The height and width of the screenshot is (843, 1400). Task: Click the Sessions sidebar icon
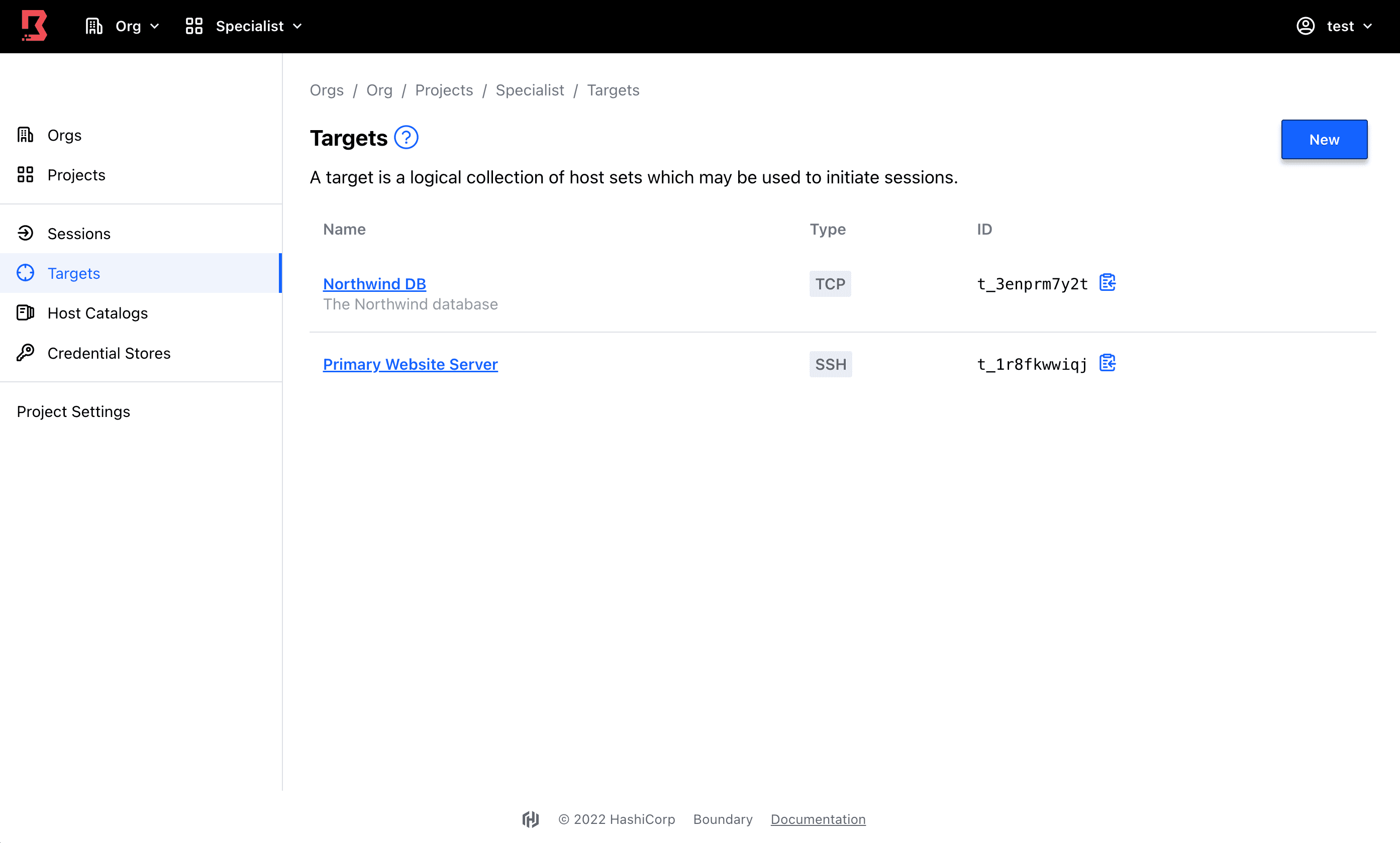26,233
